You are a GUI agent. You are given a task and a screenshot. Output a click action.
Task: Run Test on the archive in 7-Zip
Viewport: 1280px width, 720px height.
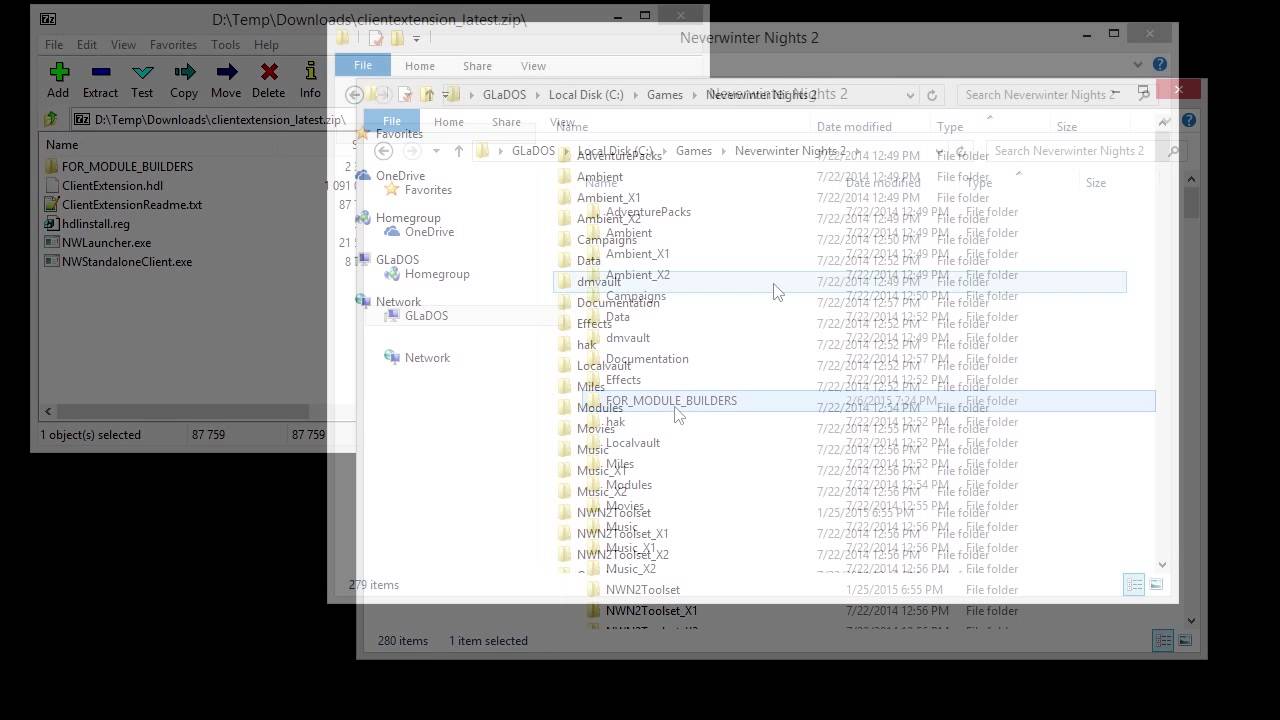pos(142,80)
